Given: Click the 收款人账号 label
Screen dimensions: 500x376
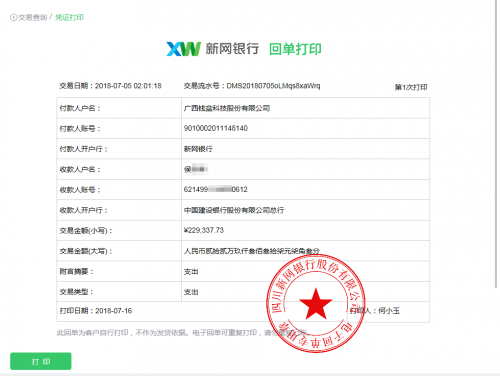Looking at the screenshot, I should click(80, 190).
